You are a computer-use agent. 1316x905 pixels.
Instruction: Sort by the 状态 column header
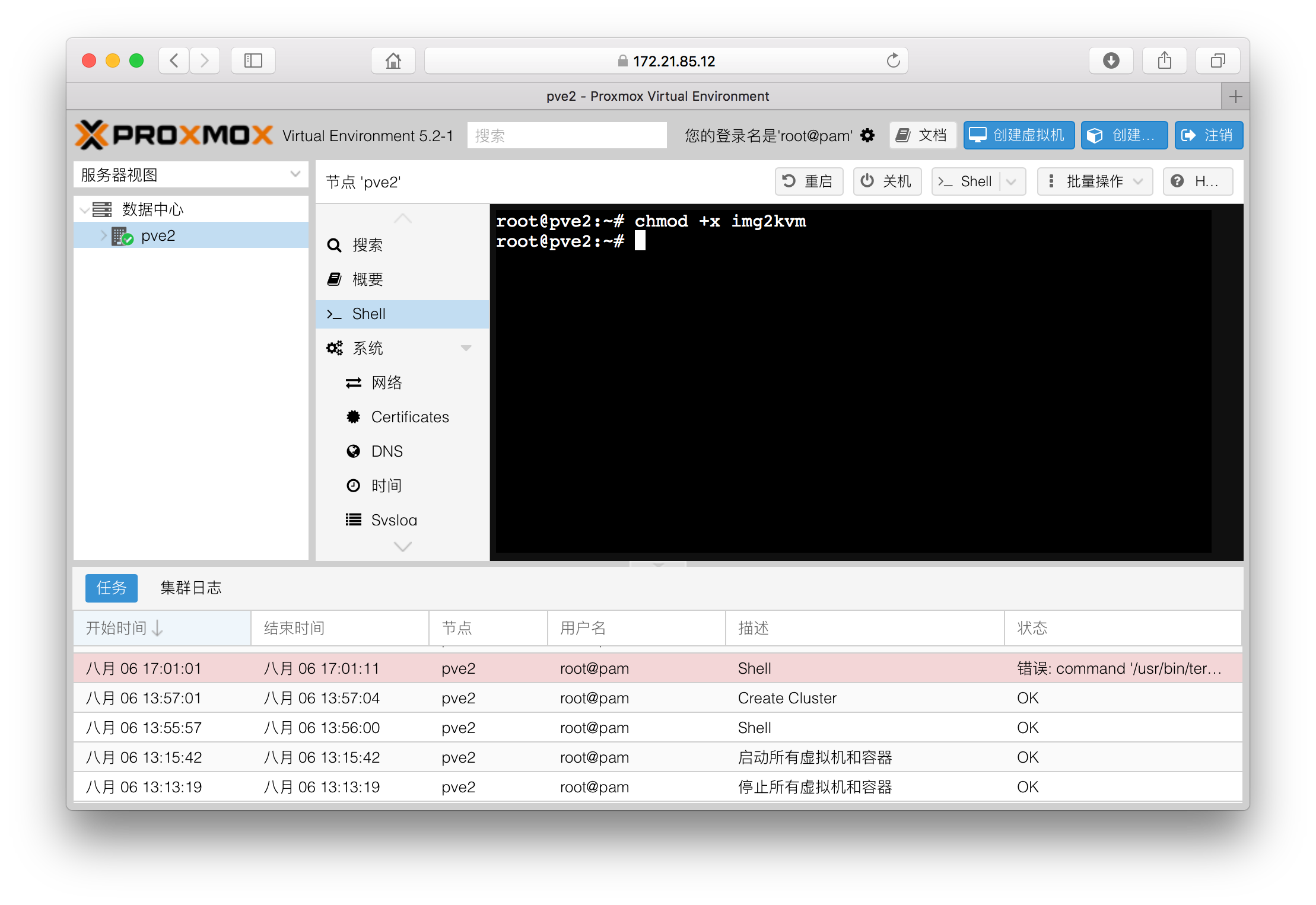pyautogui.click(x=1123, y=628)
